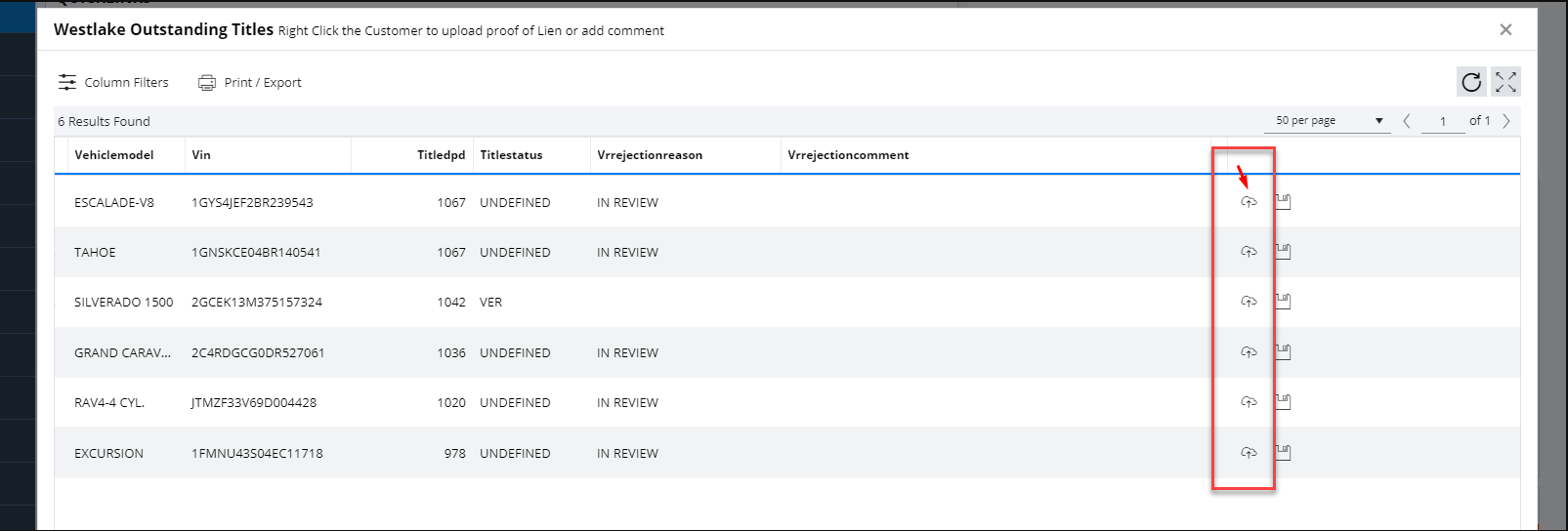Click UNDEFINED status in the TAHOE row
The height and width of the screenshot is (531, 1568).
(515, 253)
